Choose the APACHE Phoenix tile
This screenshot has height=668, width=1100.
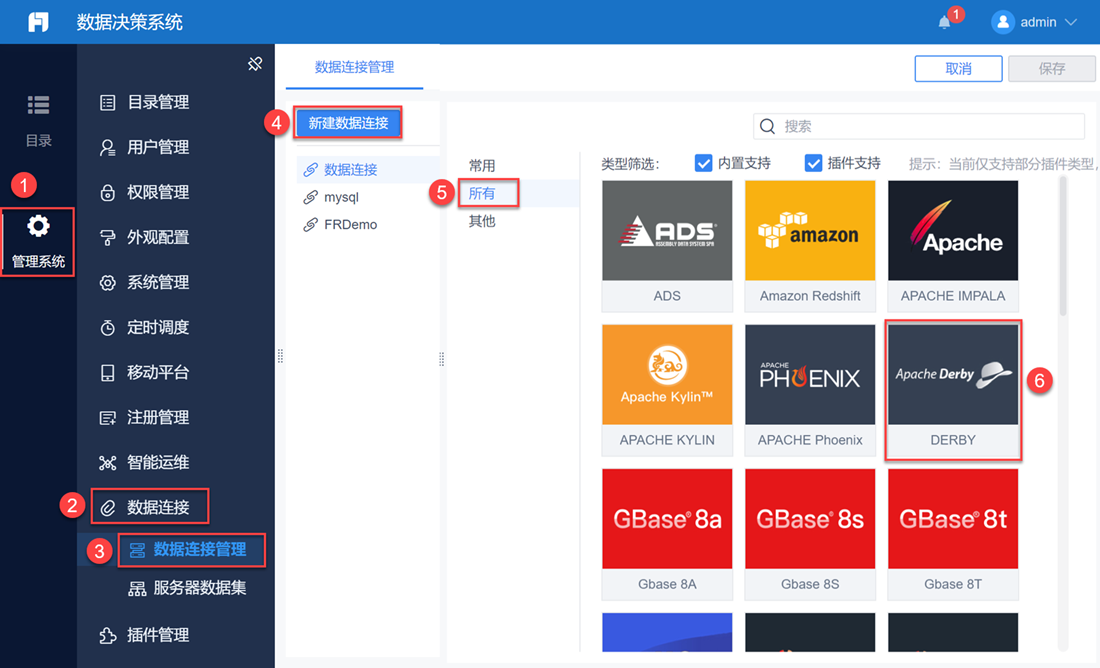(x=810, y=389)
